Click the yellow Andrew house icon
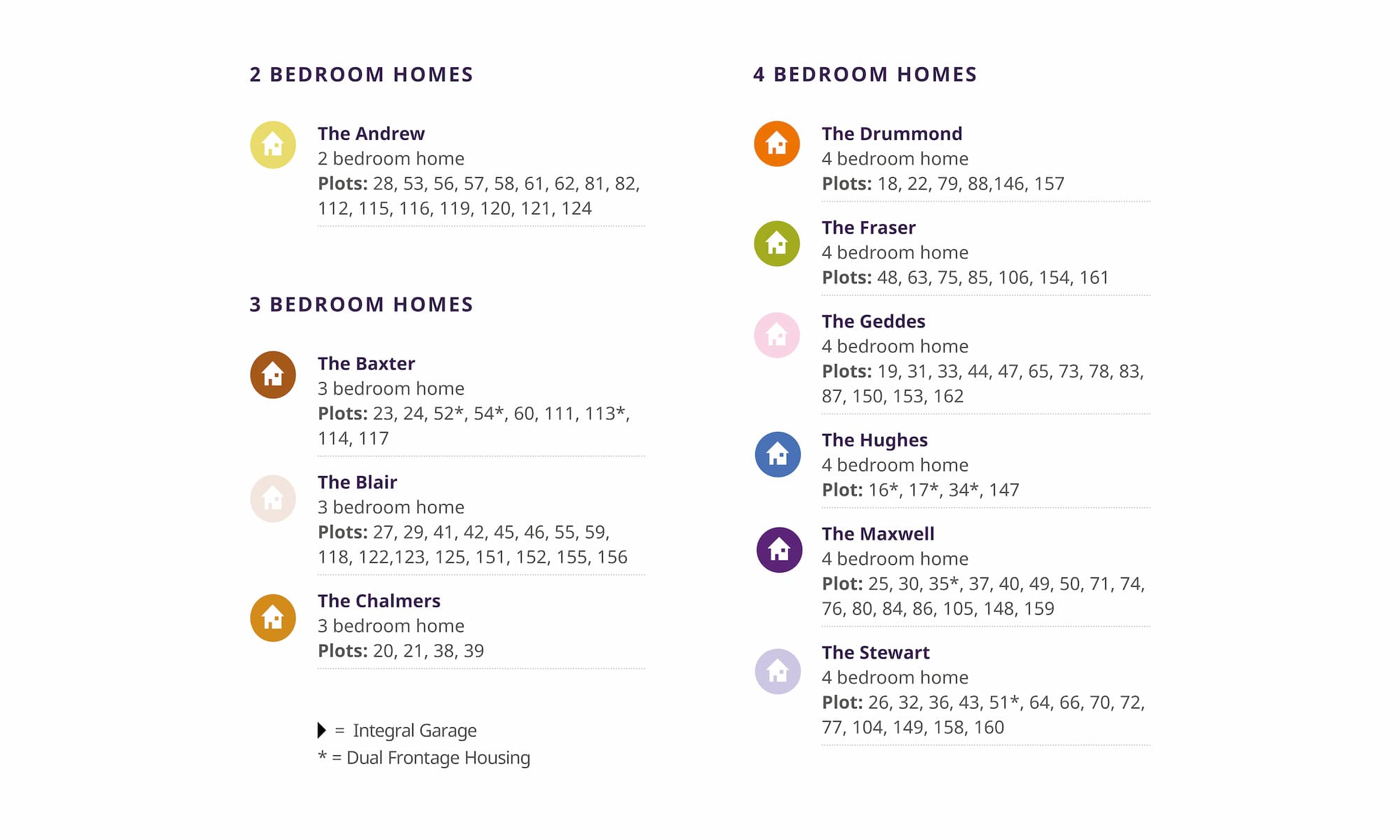 273,145
